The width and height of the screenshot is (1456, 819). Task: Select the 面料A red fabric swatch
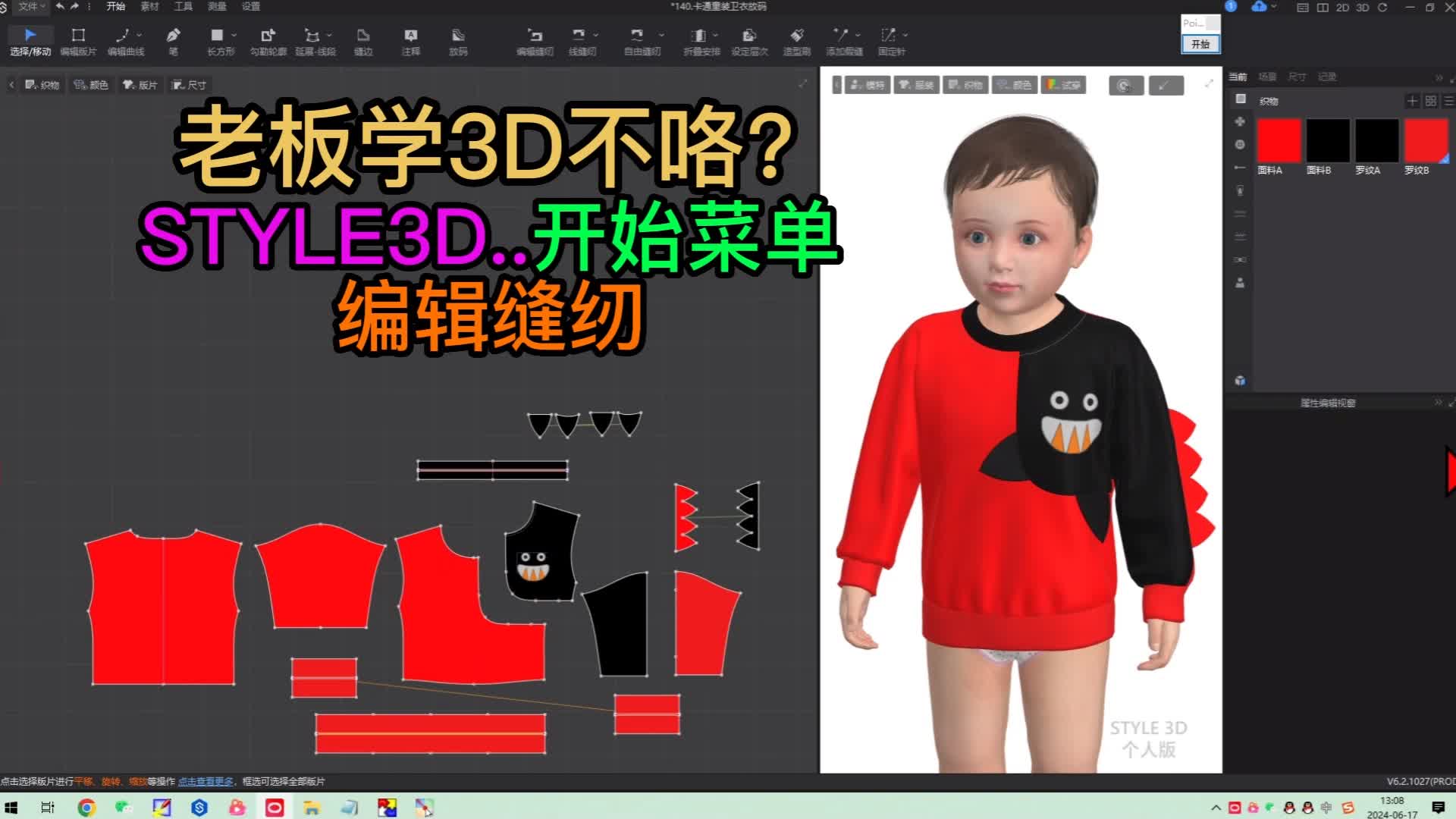1279,140
